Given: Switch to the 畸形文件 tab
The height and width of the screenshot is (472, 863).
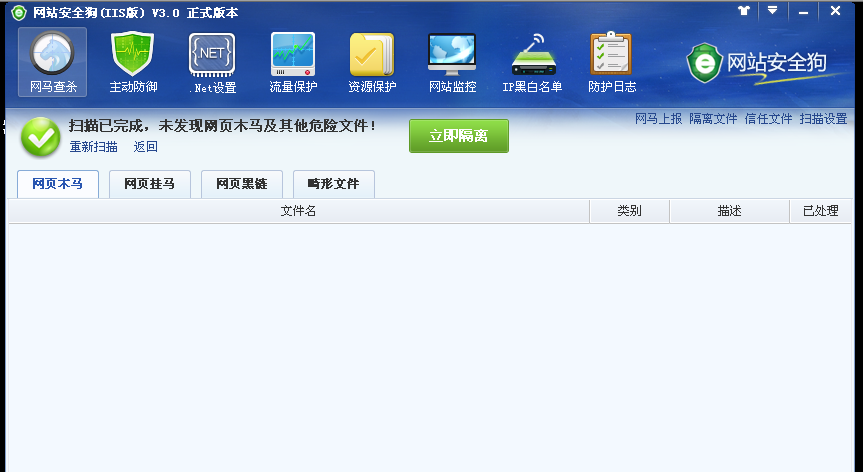Looking at the screenshot, I should point(334,184).
